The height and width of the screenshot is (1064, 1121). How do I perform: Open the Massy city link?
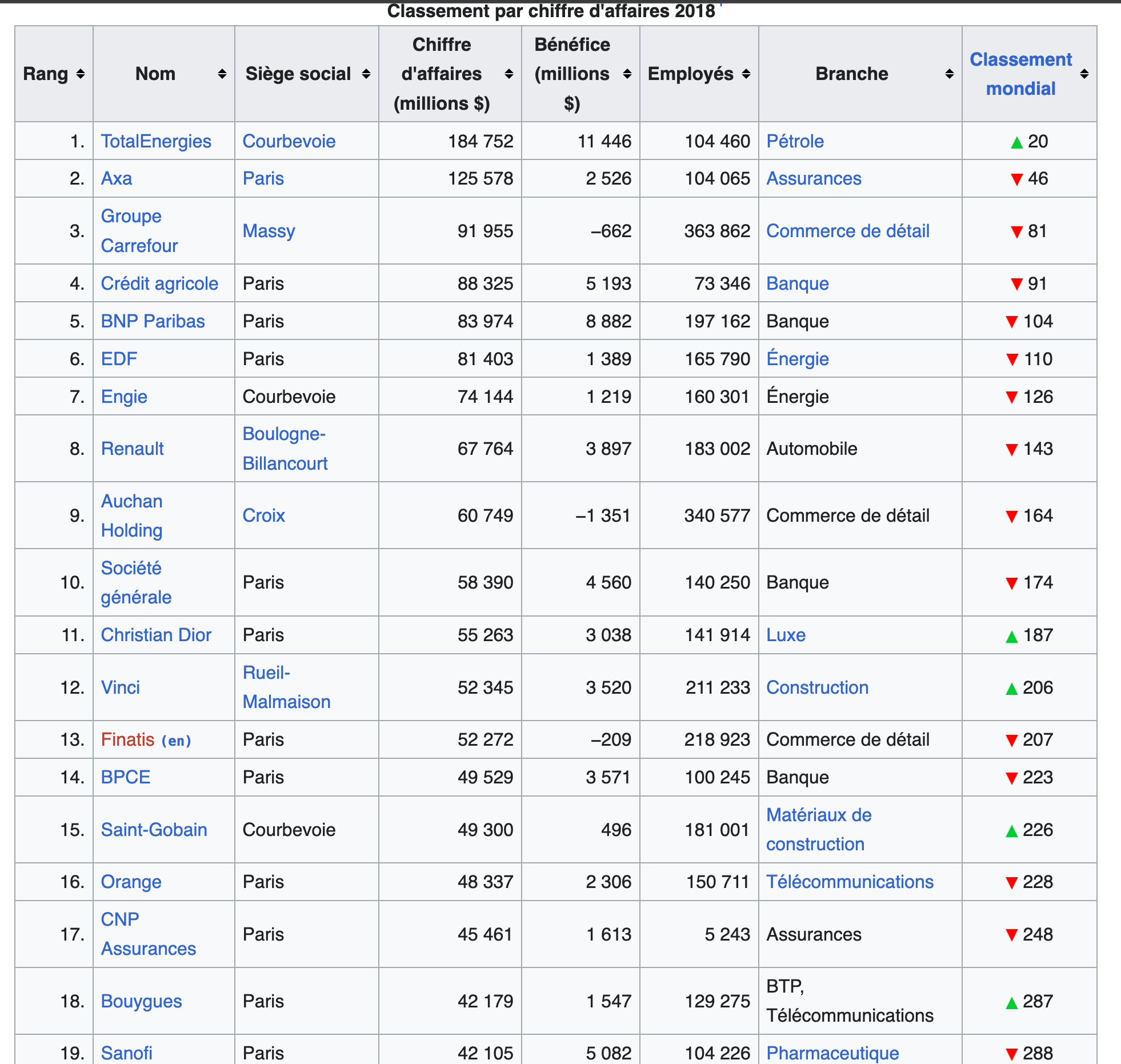coord(269,231)
